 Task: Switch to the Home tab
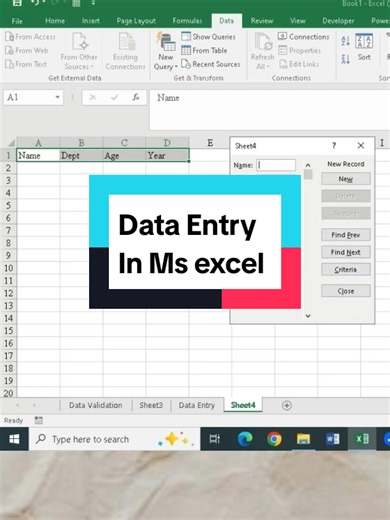pyautogui.click(x=55, y=21)
